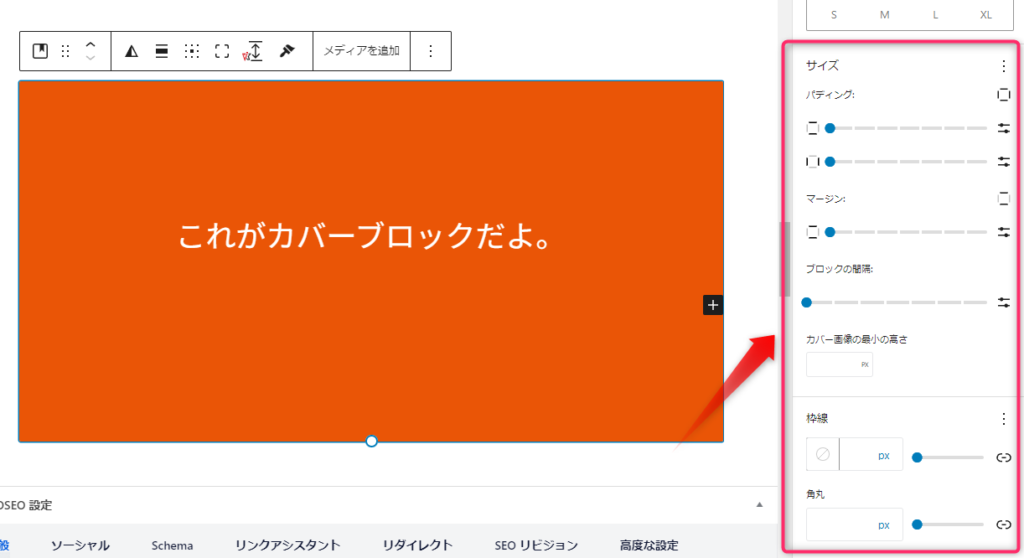Switch to the リダイレクト tab
The width and height of the screenshot is (1024, 558).
pyautogui.click(x=417, y=545)
